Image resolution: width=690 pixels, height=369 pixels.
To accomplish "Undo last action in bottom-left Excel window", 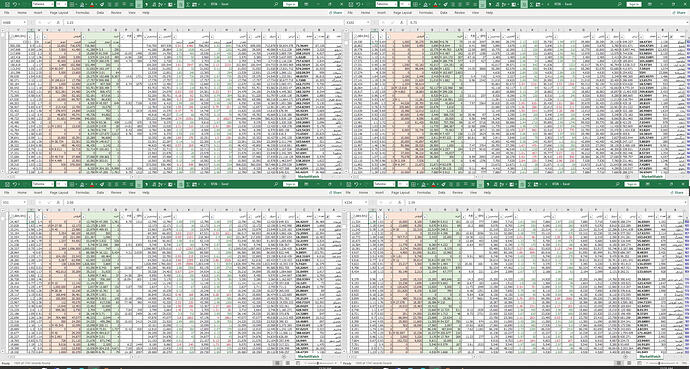I will pos(14,184).
